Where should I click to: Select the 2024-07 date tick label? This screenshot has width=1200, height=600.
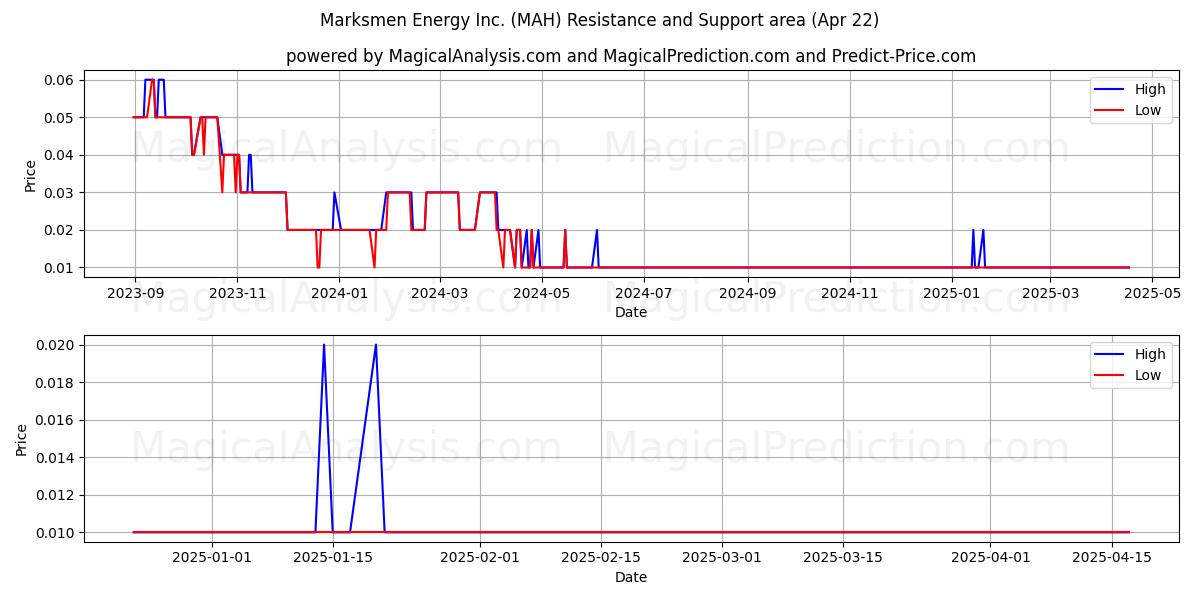coord(643,294)
